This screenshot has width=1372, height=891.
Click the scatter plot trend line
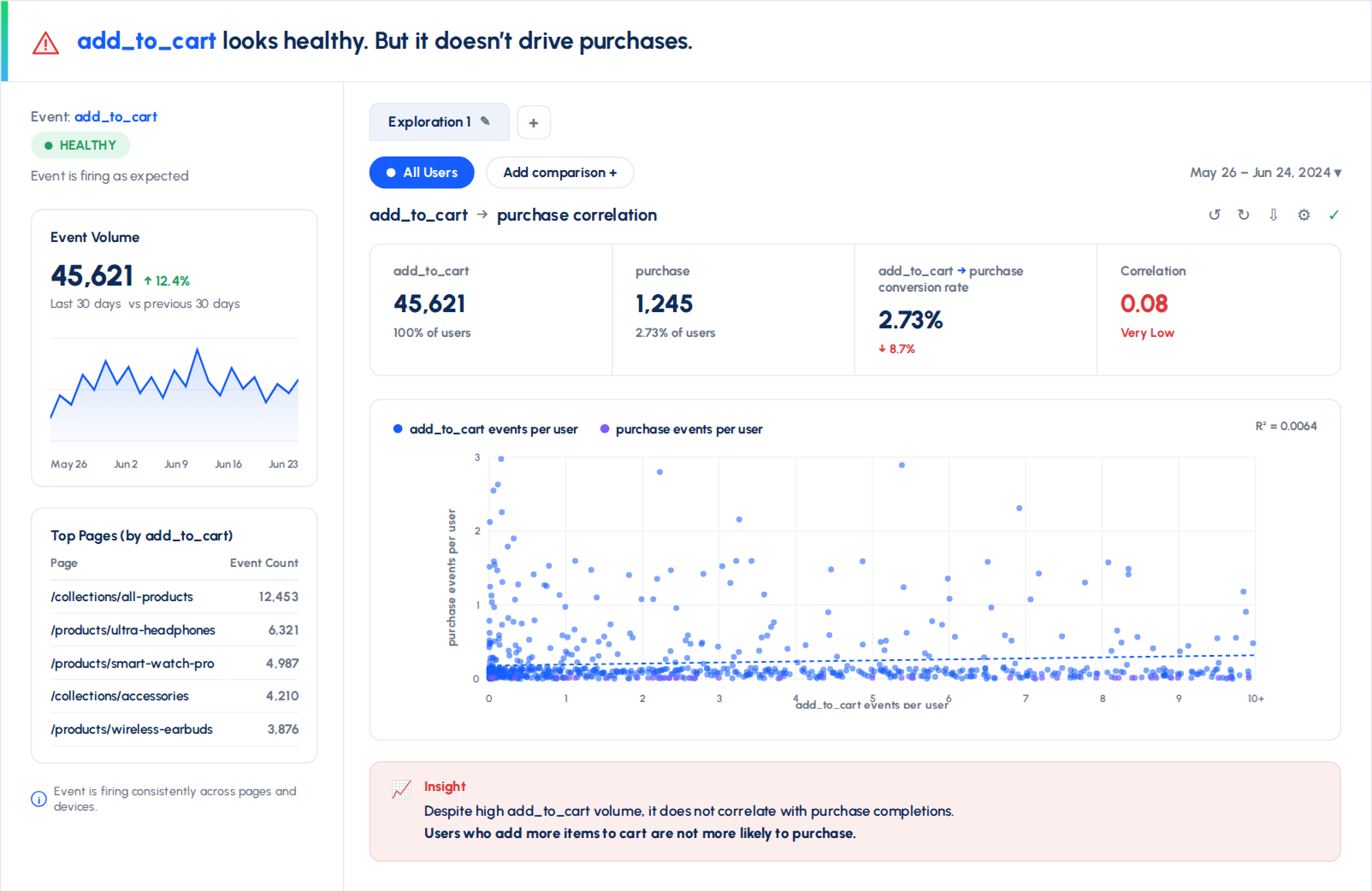(x=871, y=660)
